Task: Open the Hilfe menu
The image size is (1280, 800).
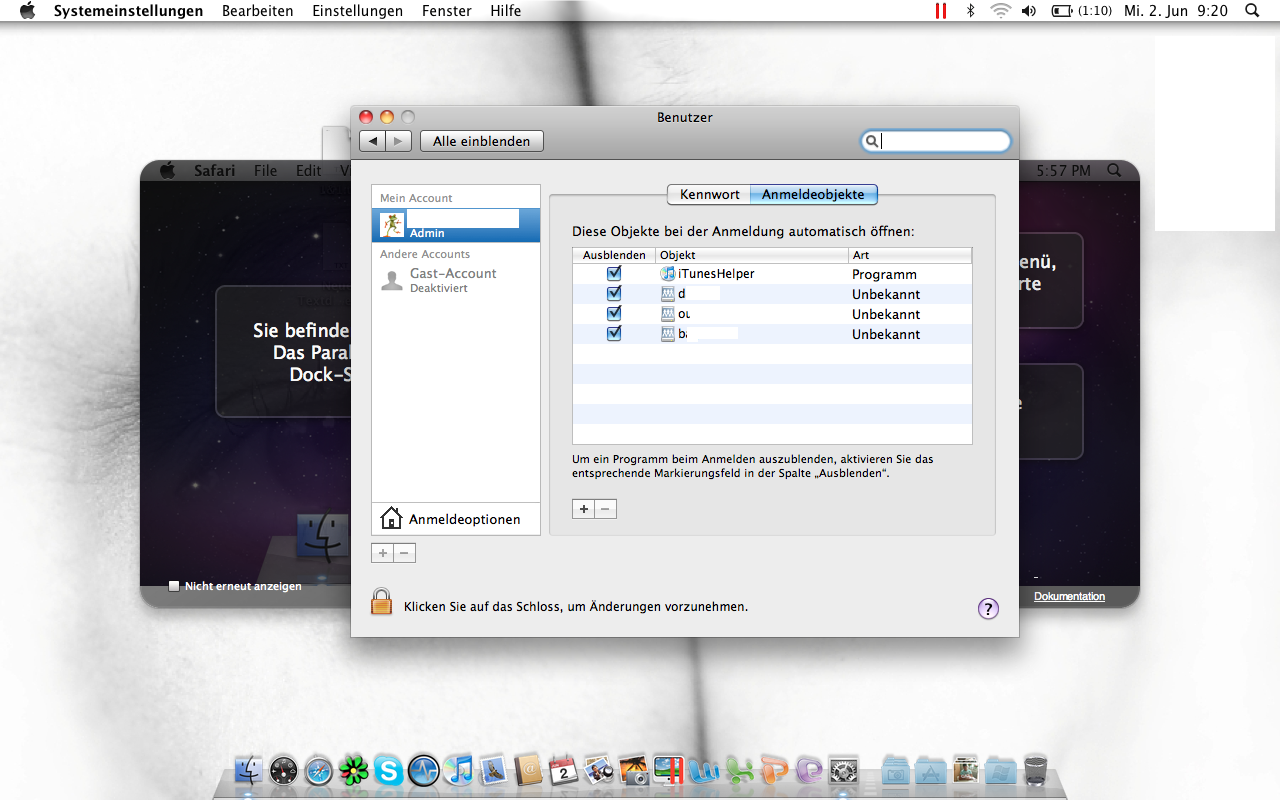Action: pos(506,11)
